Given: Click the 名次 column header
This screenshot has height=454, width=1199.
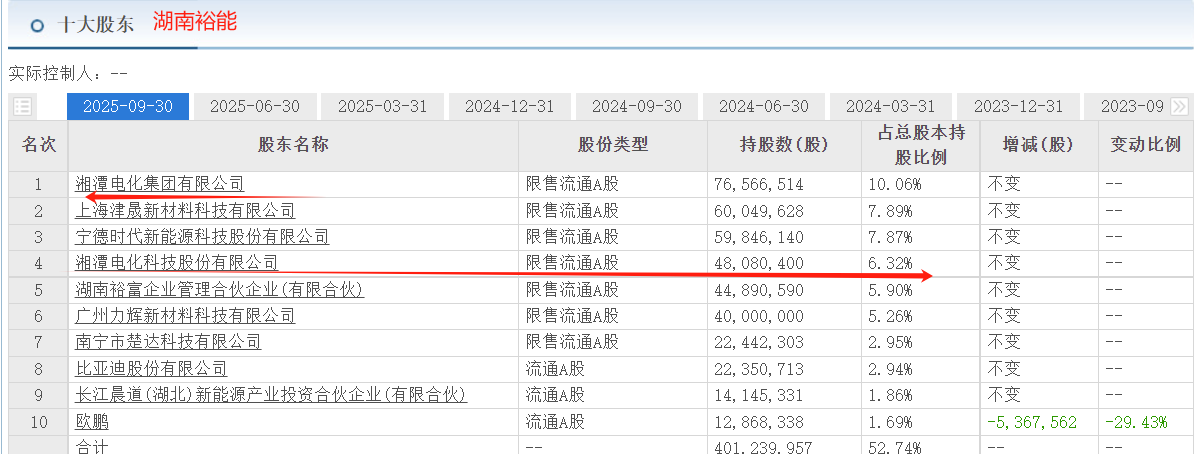Looking at the screenshot, I should [x=38, y=145].
